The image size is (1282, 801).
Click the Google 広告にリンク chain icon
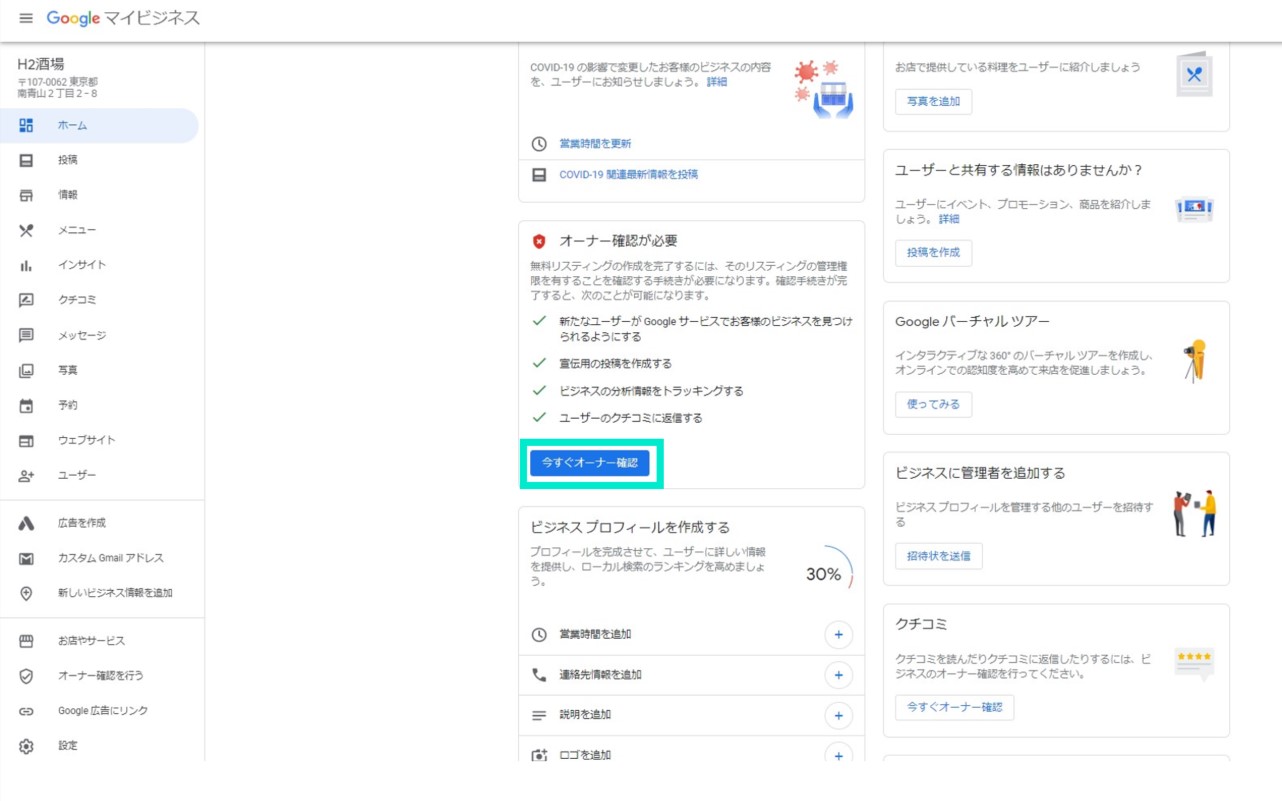click(26, 711)
